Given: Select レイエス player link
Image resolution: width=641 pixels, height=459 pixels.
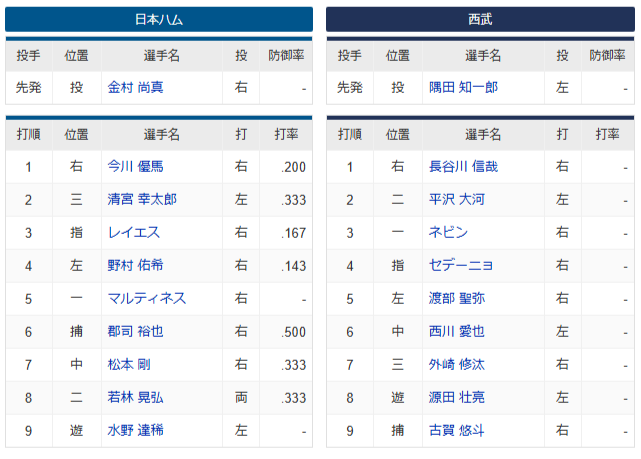Looking at the screenshot, I should click(x=134, y=233).
